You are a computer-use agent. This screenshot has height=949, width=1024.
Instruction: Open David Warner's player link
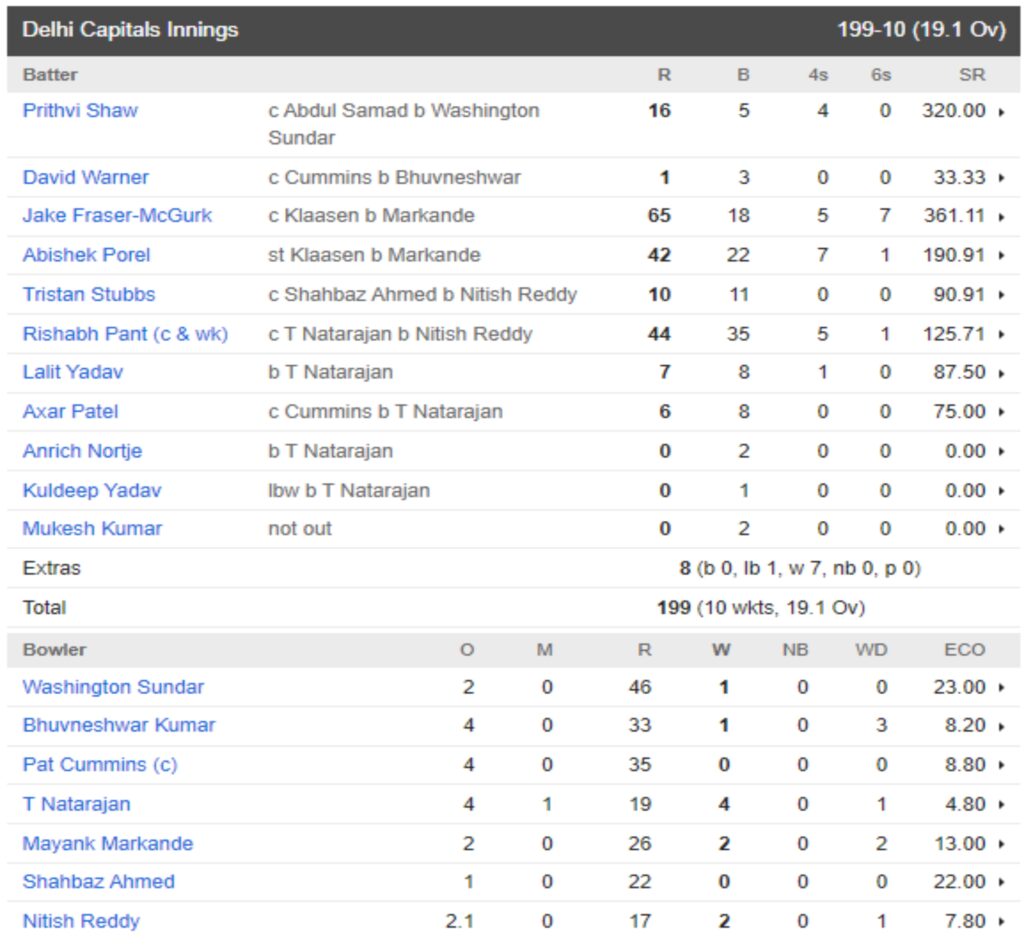86,177
